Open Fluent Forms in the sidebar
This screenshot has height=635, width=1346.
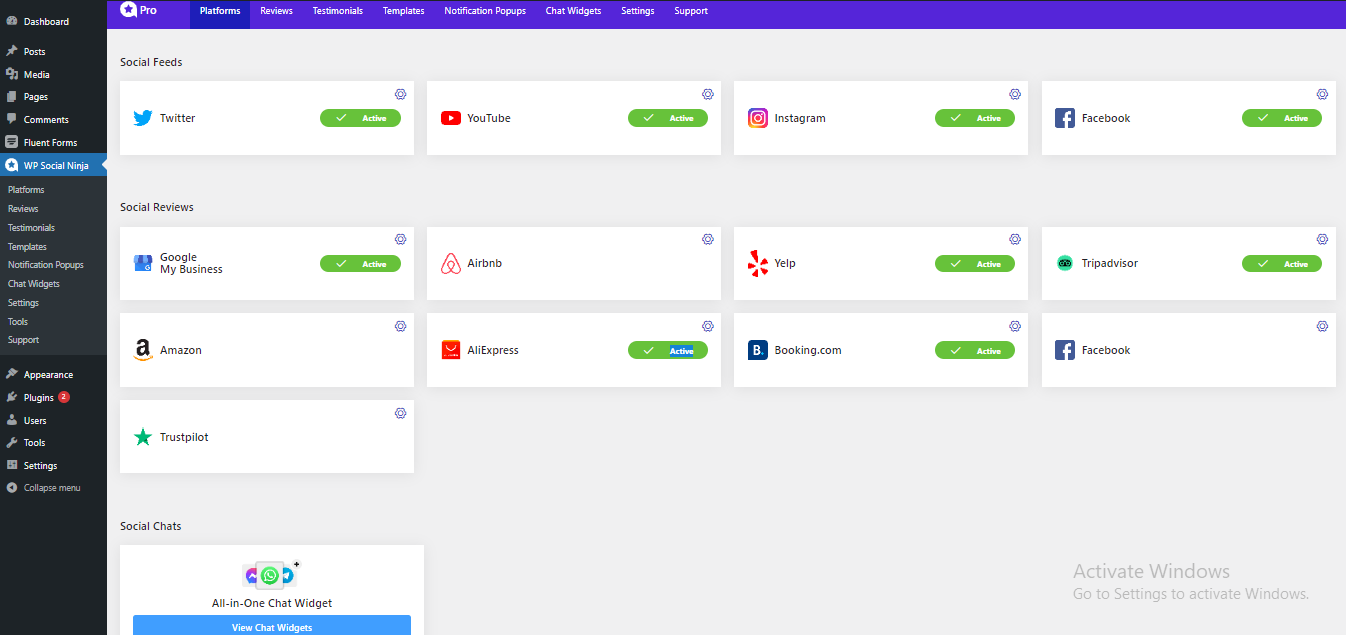pyautogui.click(x=53, y=143)
